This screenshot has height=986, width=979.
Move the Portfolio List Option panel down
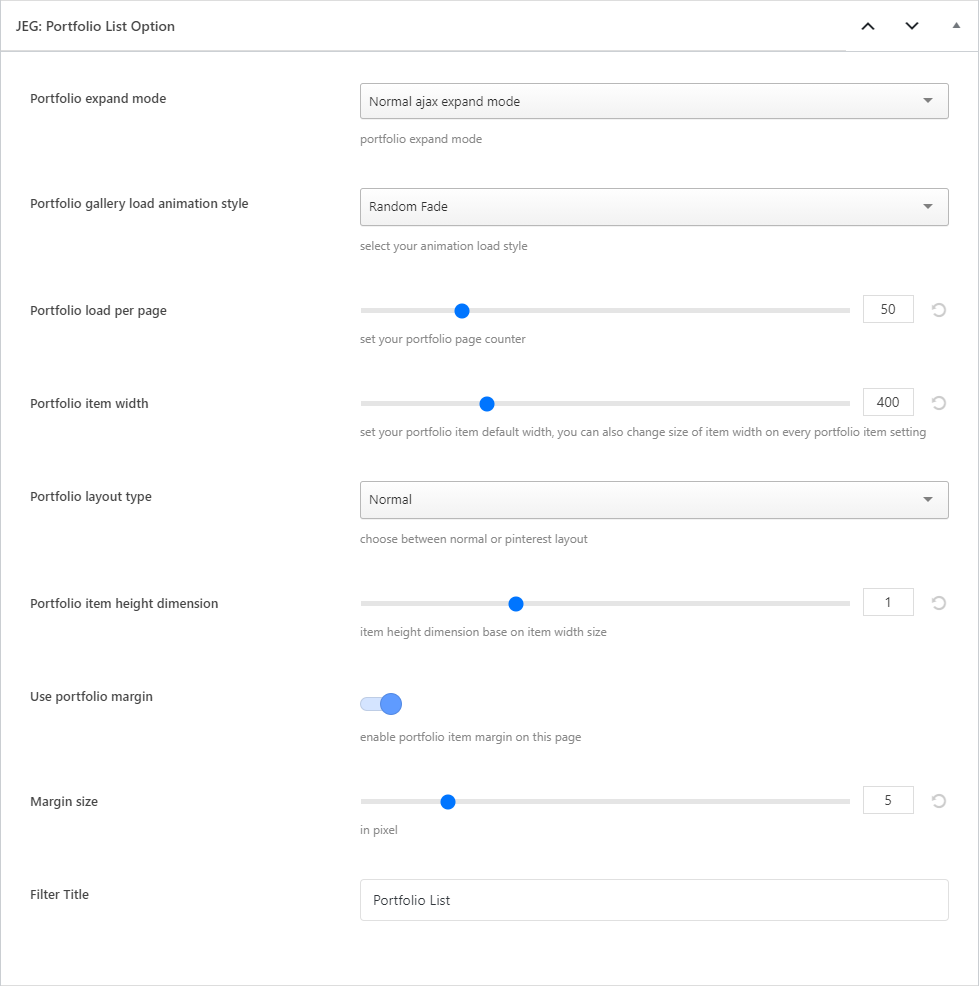[x=912, y=26]
